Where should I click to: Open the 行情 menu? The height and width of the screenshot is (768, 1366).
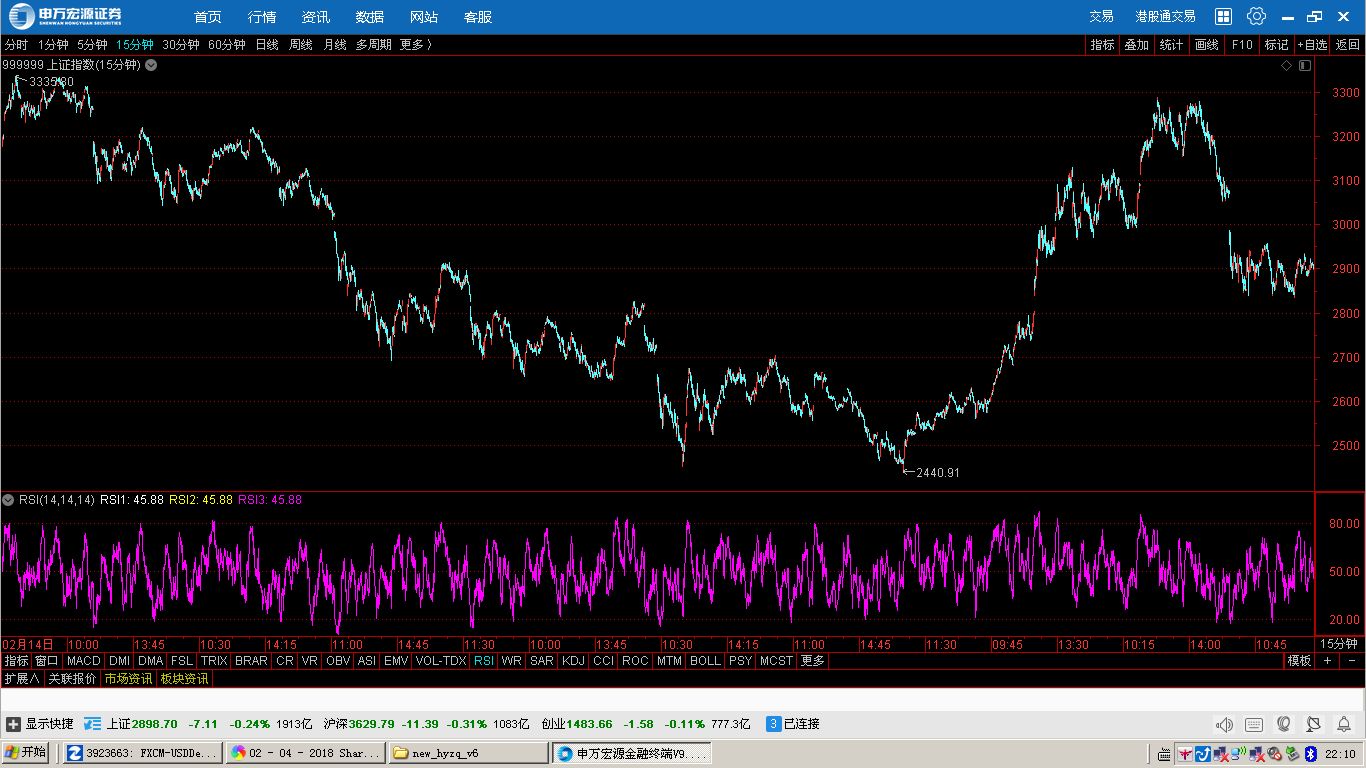262,17
